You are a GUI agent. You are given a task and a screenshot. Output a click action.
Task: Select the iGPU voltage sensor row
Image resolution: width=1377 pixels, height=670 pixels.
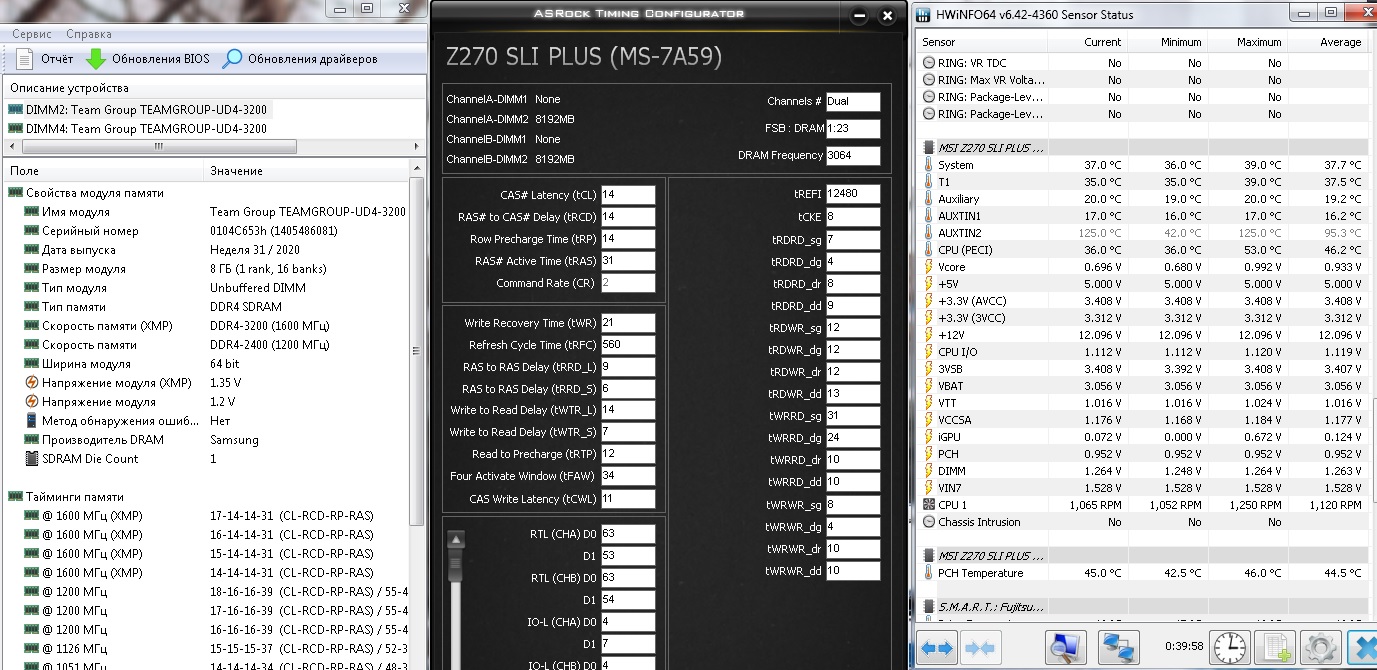coord(1142,437)
